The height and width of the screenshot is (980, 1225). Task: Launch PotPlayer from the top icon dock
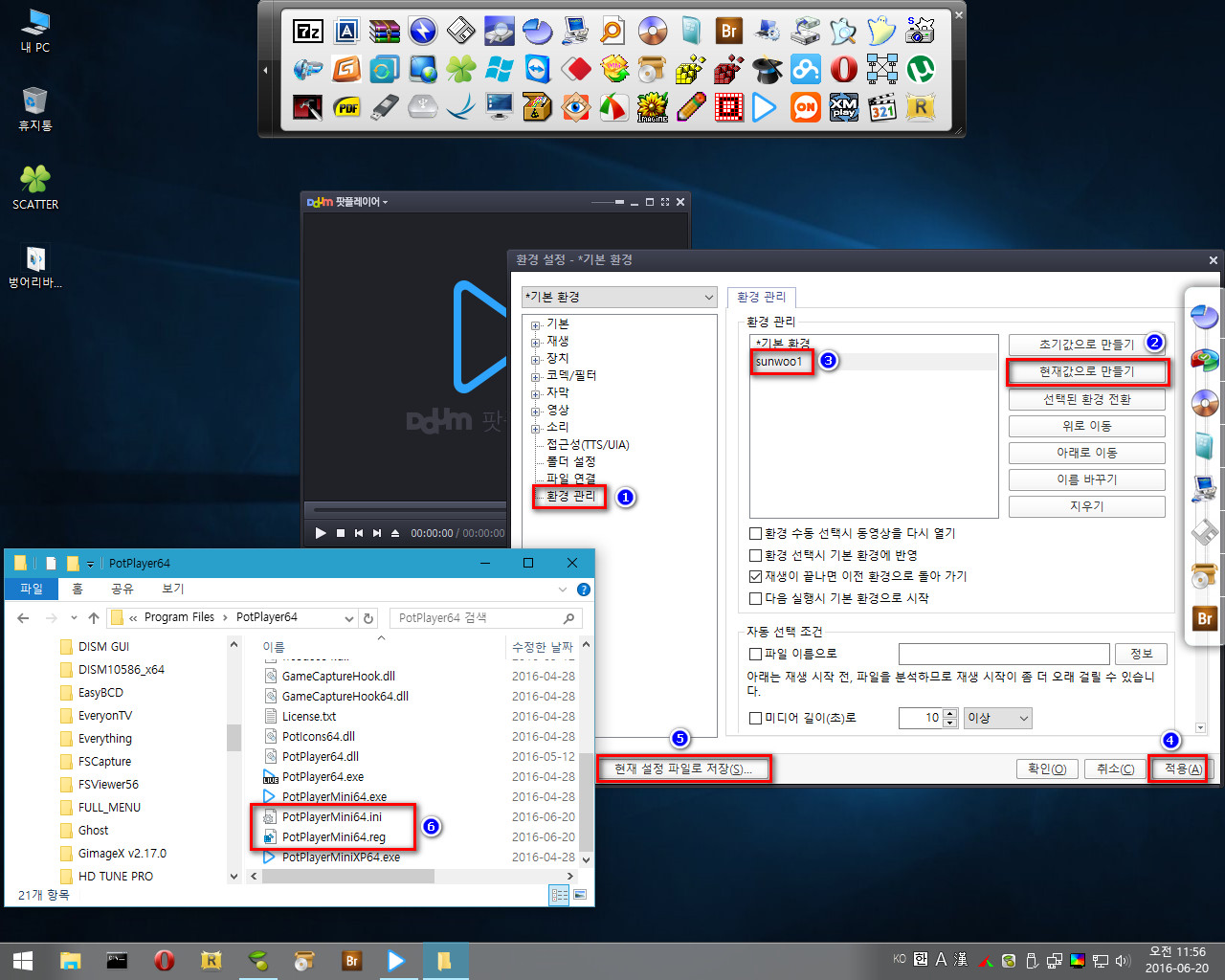765,107
